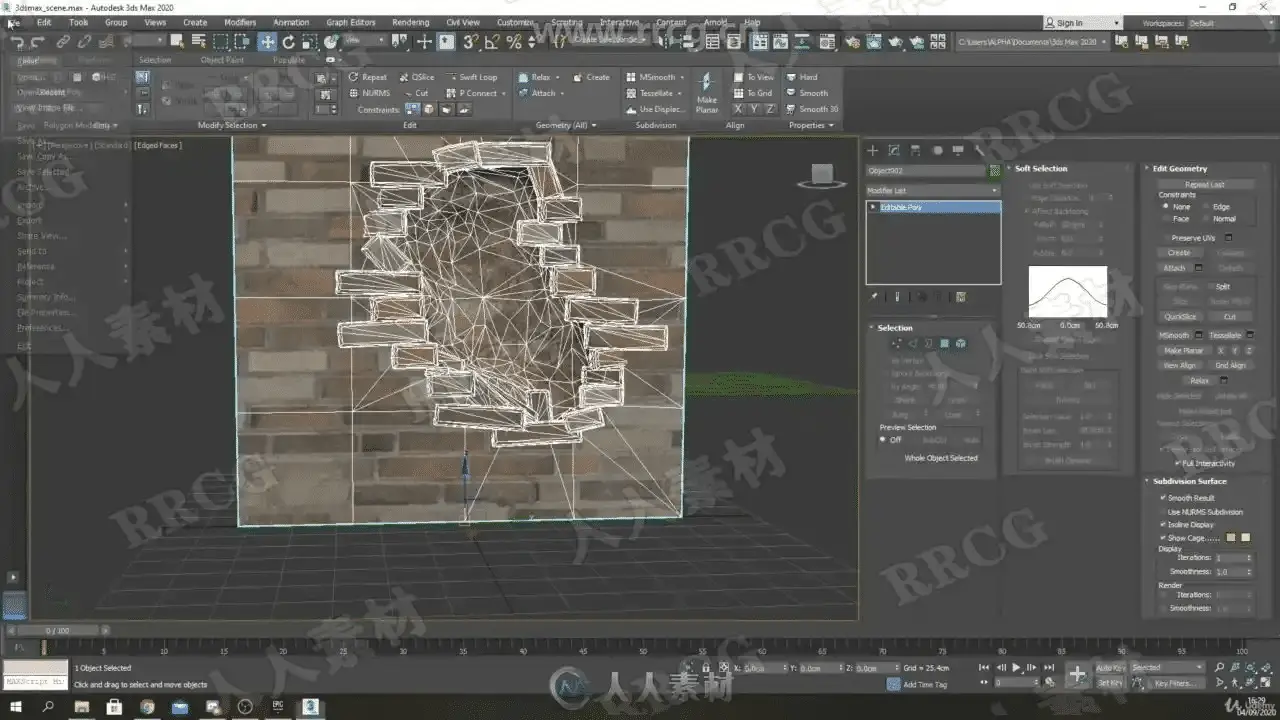Collapse the Subdivision Surface rollout
The width and height of the screenshot is (1280, 720).
[1190, 481]
